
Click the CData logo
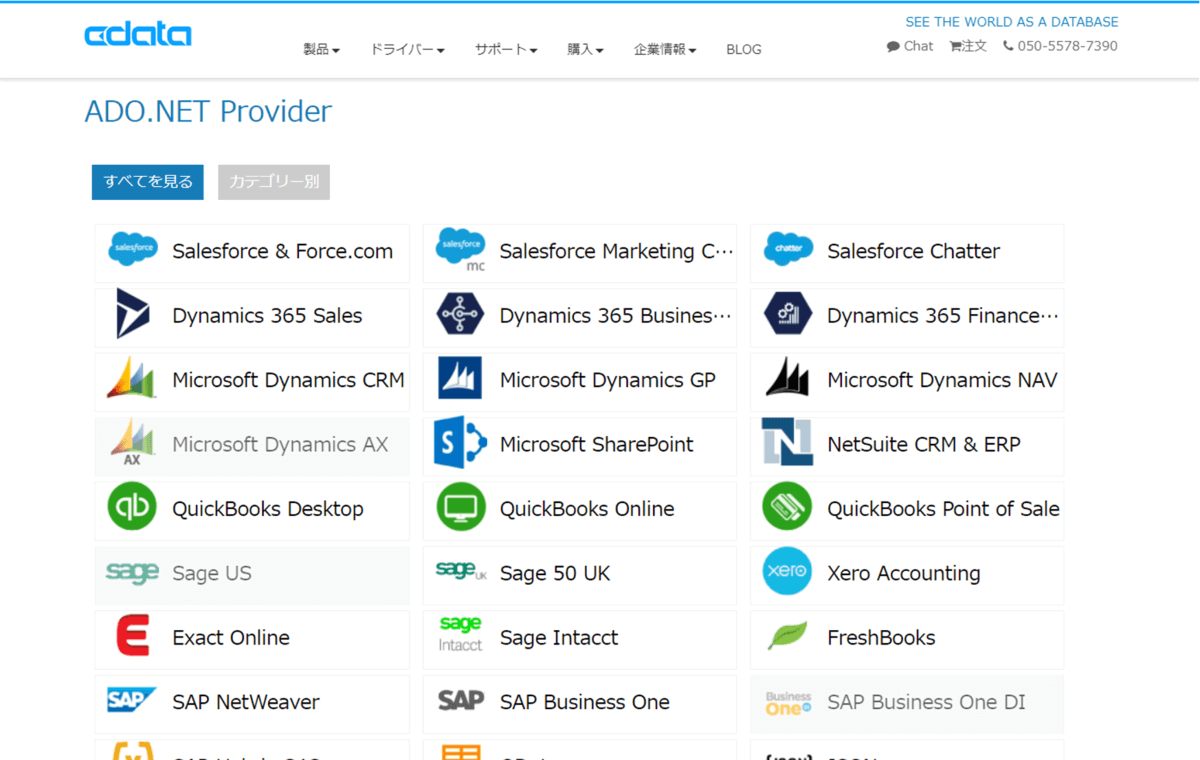click(x=138, y=35)
